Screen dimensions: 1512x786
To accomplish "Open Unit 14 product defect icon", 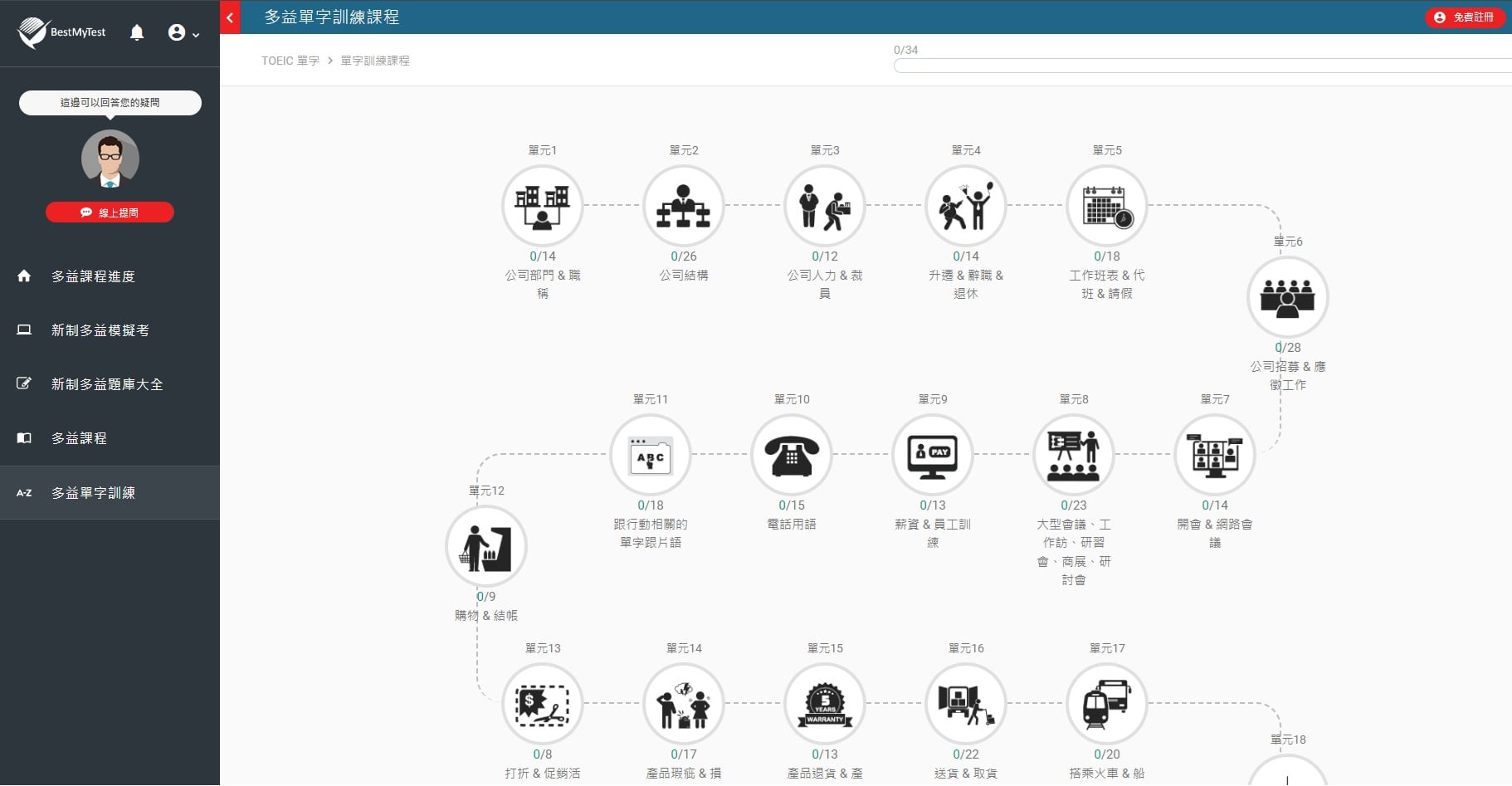I will (684, 704).
